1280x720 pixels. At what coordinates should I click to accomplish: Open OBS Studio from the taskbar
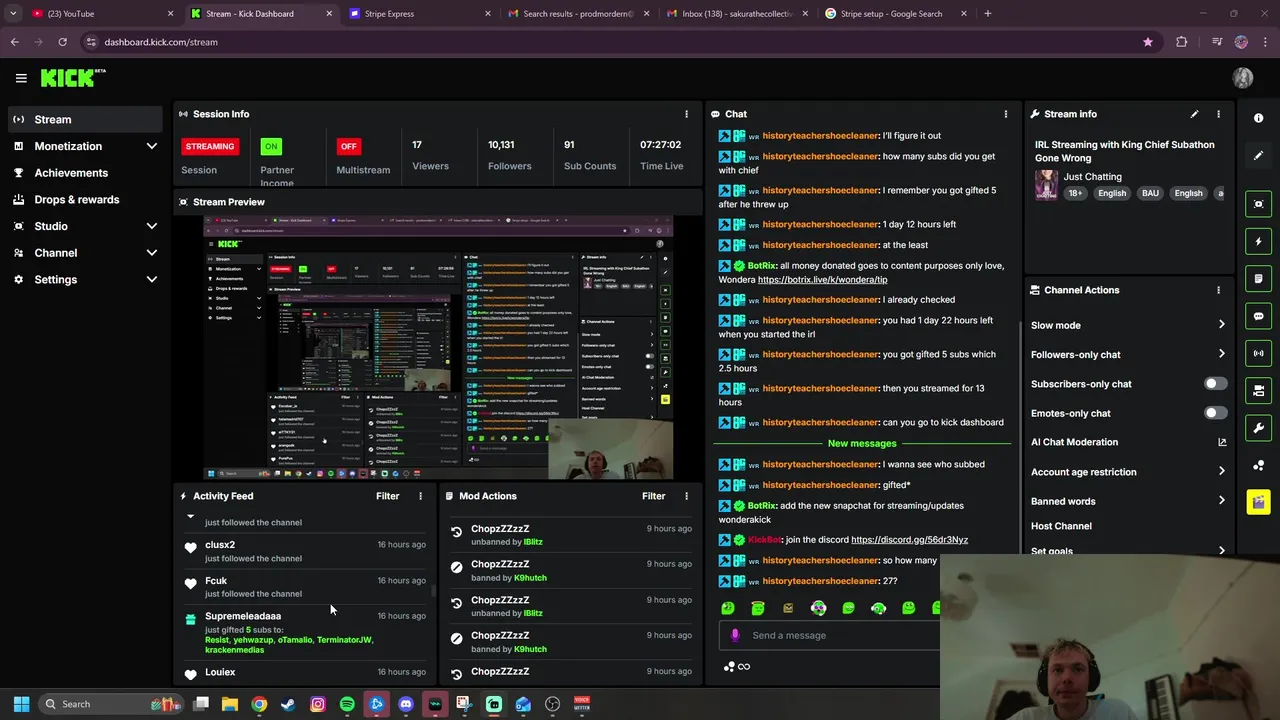pos(552,704)
